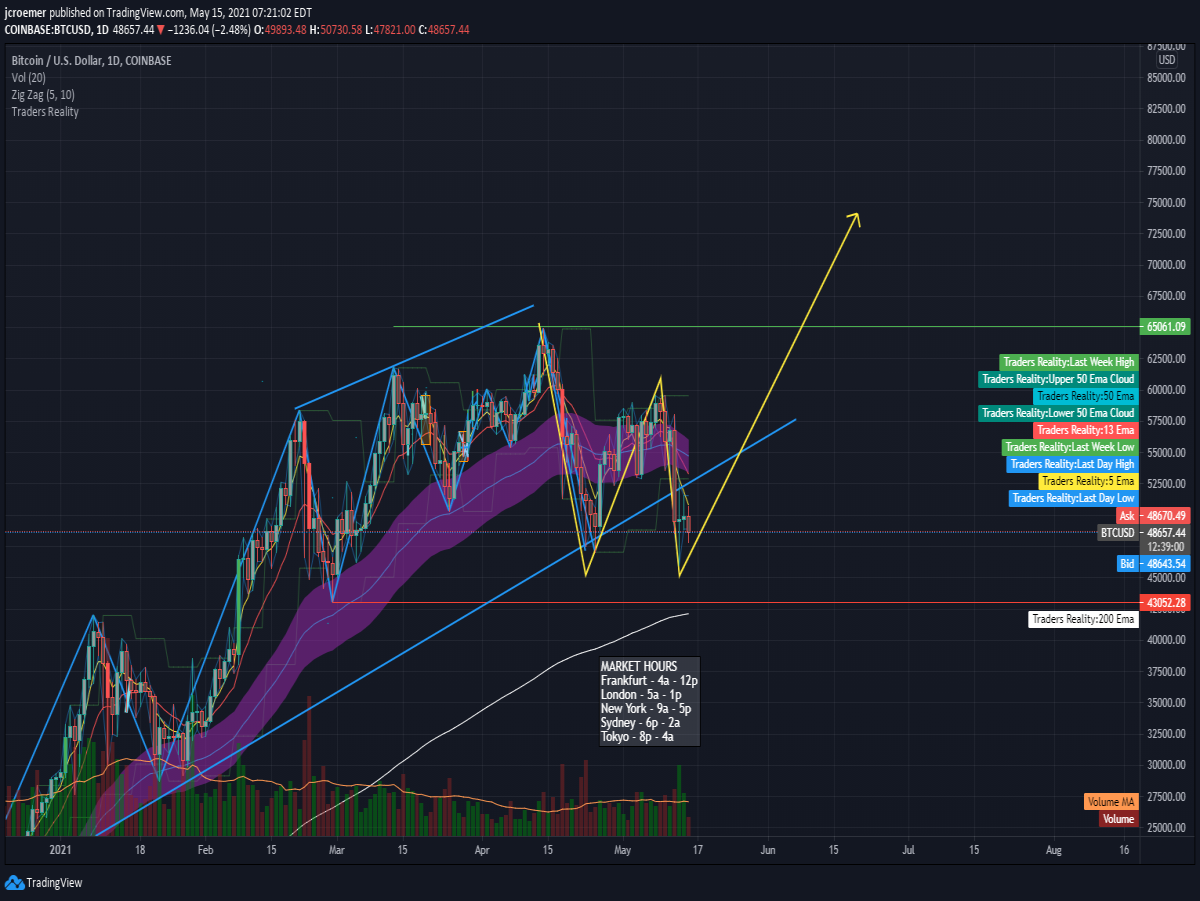The height and width of the screenshot is (901, 1200).
Task: Click the Feb label on time axis
Action: click(x=206, y=850)
